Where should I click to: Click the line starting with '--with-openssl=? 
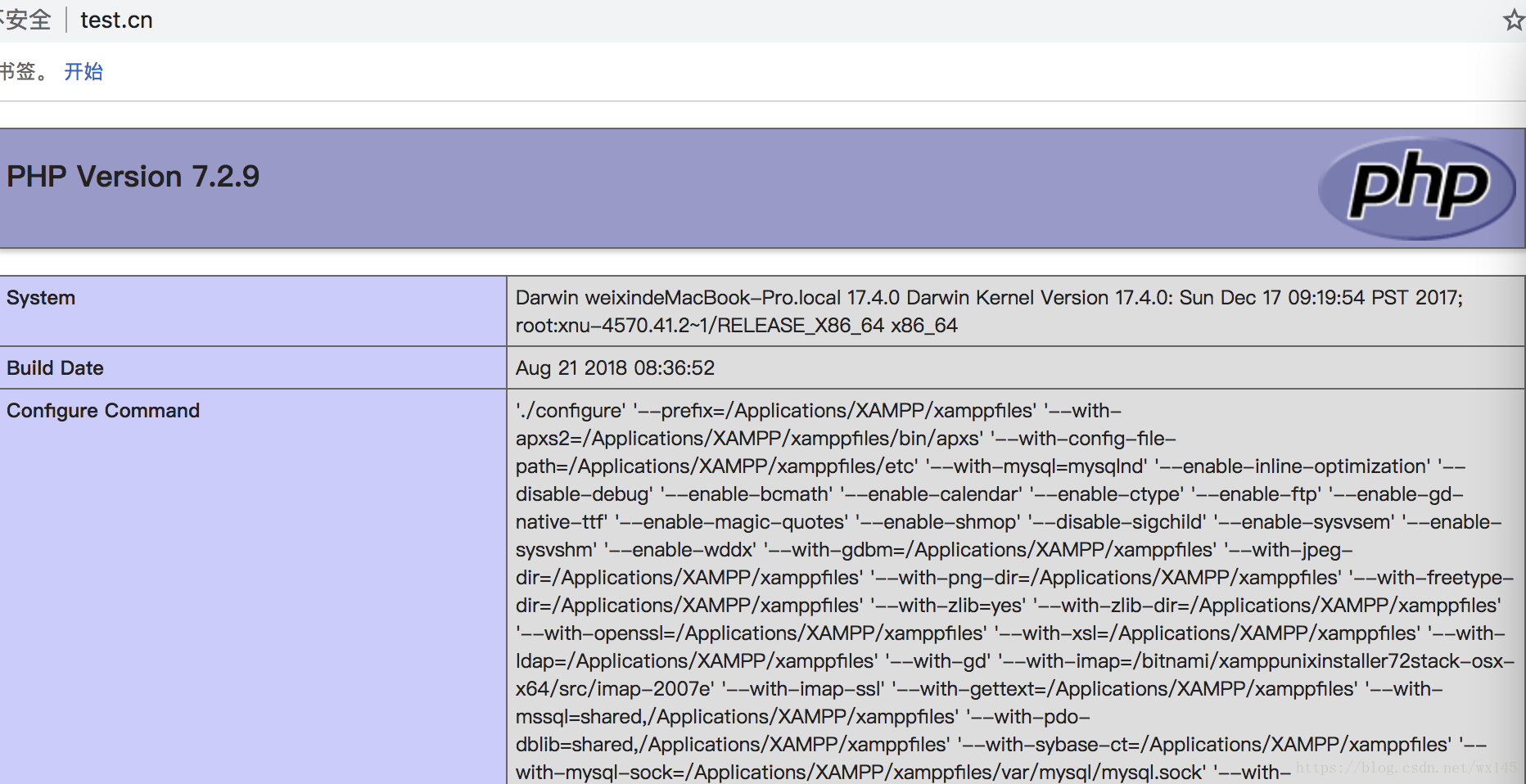pyautogui.click(x=1010, y=633)
